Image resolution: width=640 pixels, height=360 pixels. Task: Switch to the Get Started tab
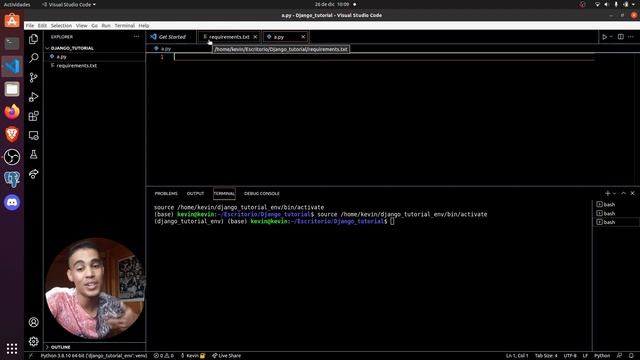pyautogui.click(x=172, y=37)
